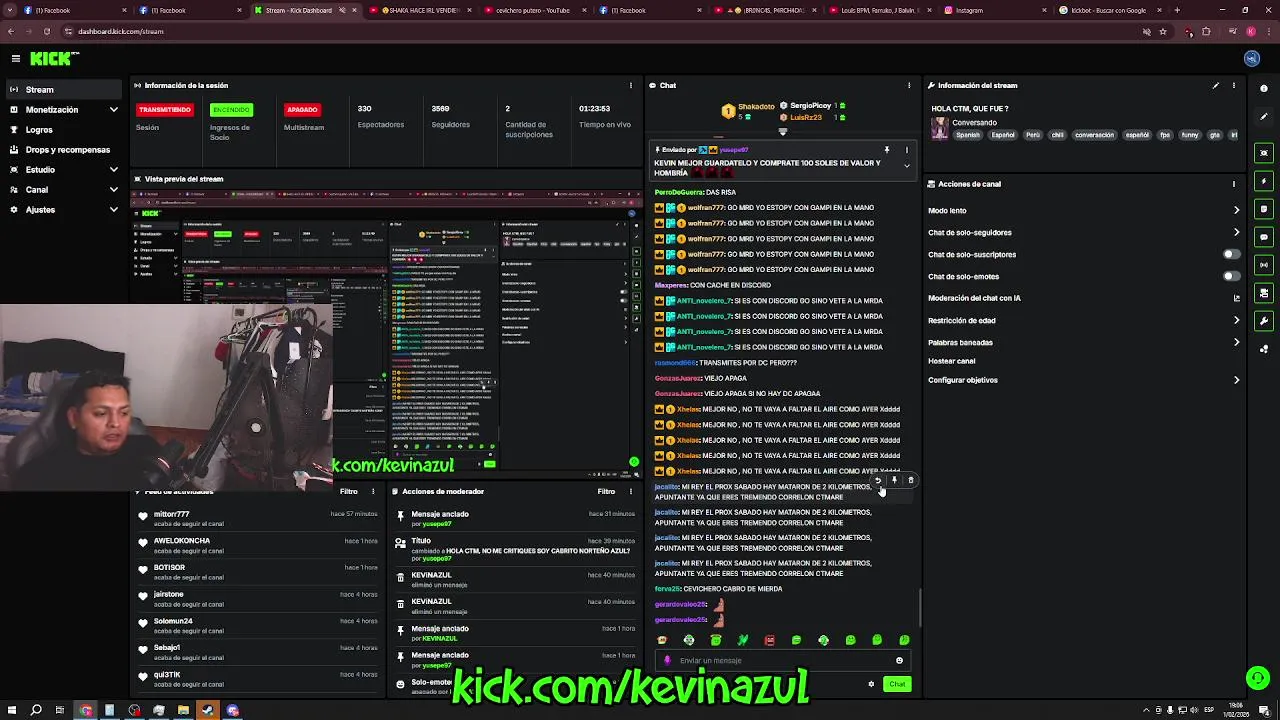The image size is (1280, 720).
Task: Open Configurar objetivos chevron
Action: (x=1236, y=380)
